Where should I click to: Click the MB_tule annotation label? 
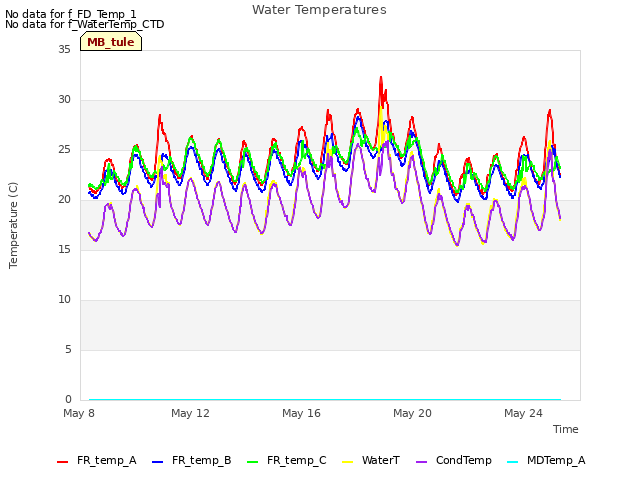pos(111,42)
